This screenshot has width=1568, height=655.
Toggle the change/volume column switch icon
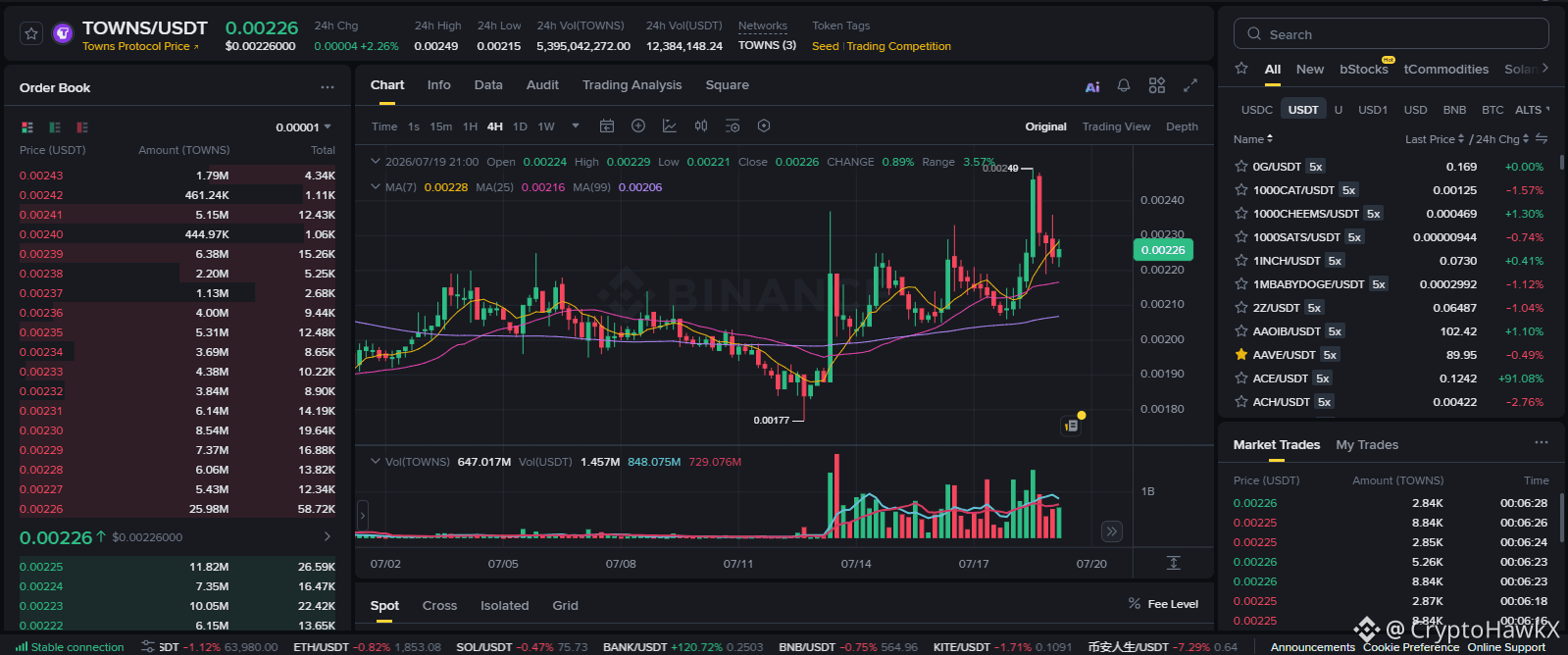tap(1542, 138)
